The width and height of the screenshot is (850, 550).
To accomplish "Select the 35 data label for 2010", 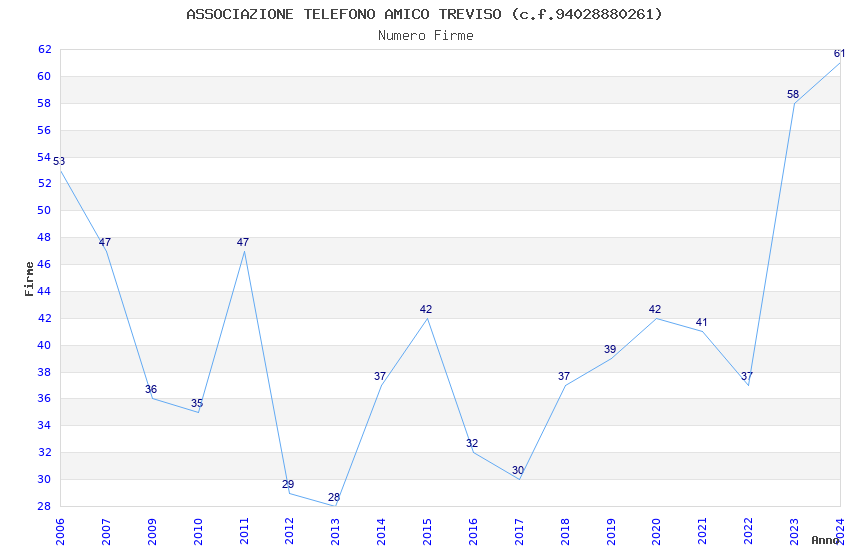I will 197,403.
